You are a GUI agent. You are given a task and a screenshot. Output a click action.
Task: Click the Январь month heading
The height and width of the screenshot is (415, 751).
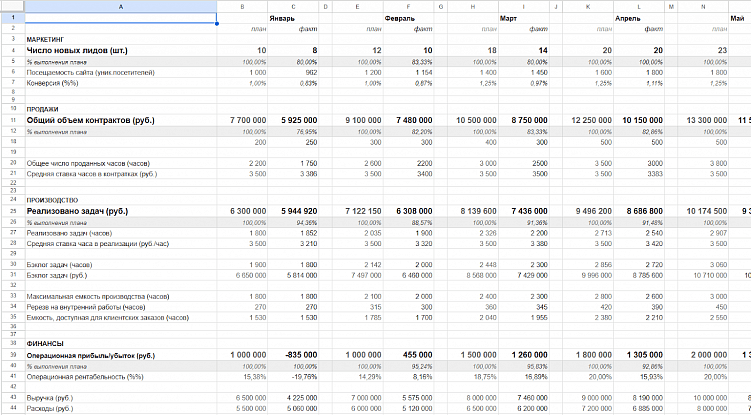[282, 19]
